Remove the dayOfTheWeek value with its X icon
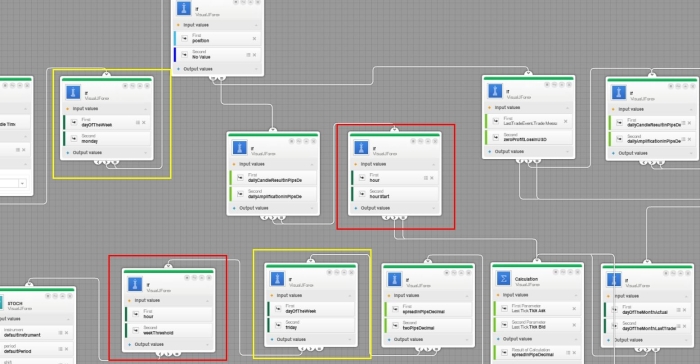700x364 pixels. pyautogui.click(x=144, y=122)
